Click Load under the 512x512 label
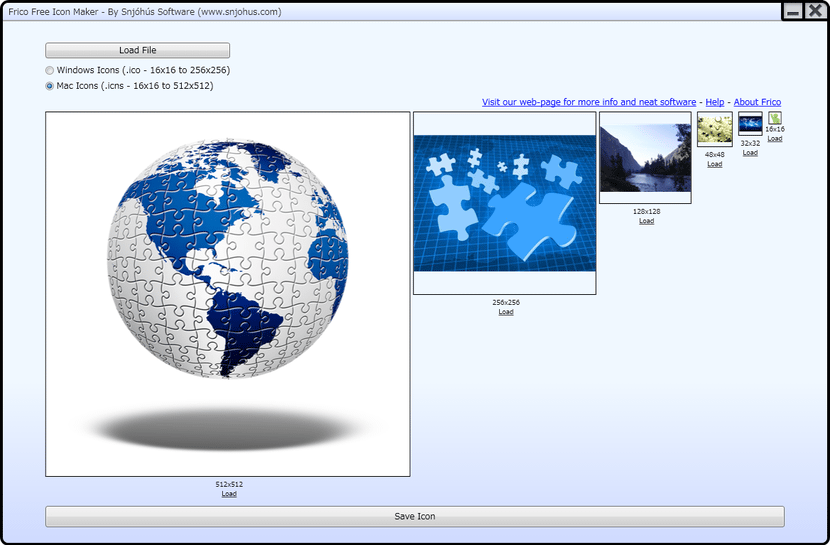830x545 pixels. coord(229,494)
